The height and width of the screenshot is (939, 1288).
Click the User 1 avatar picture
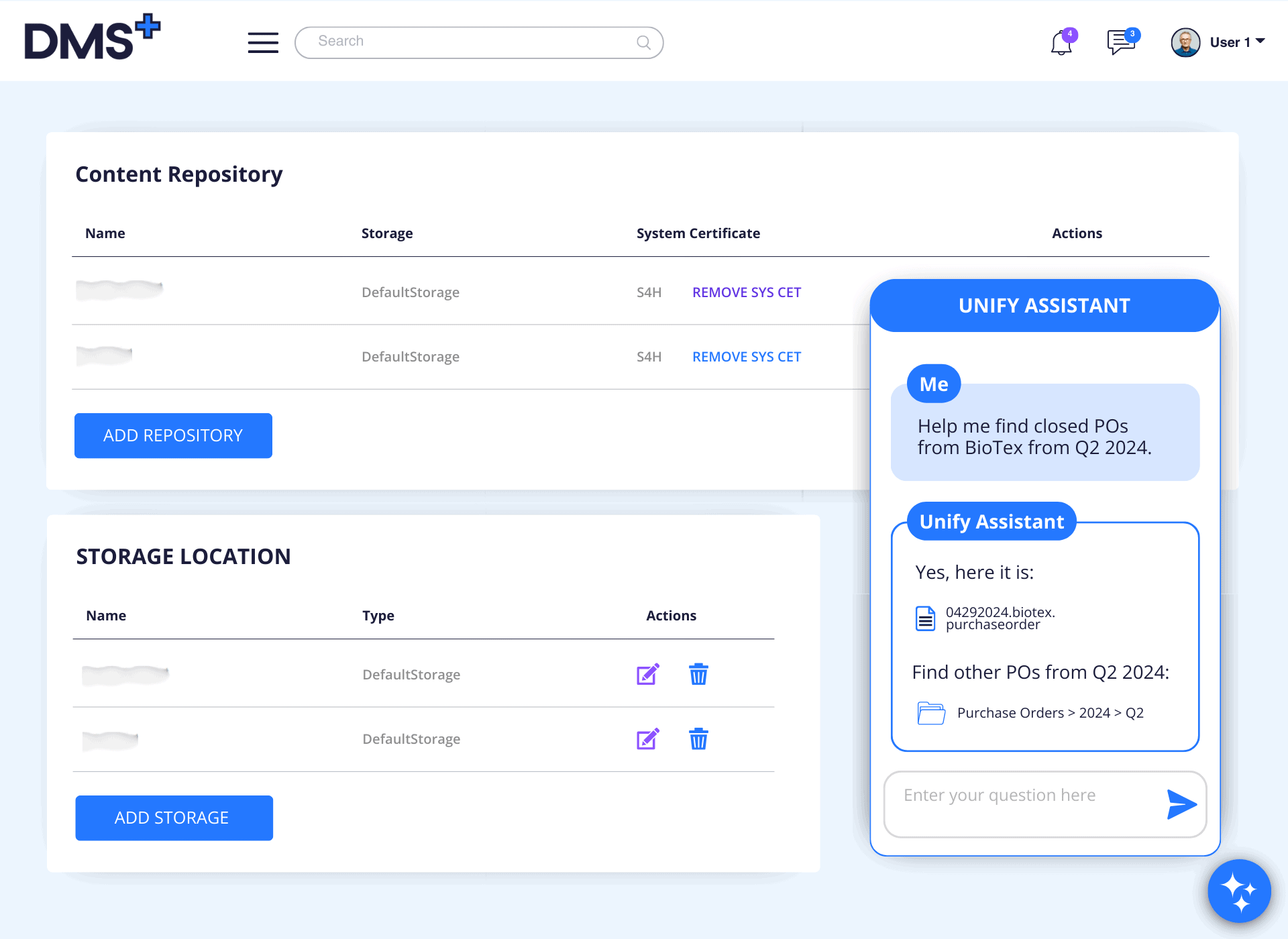point(1185,42)
